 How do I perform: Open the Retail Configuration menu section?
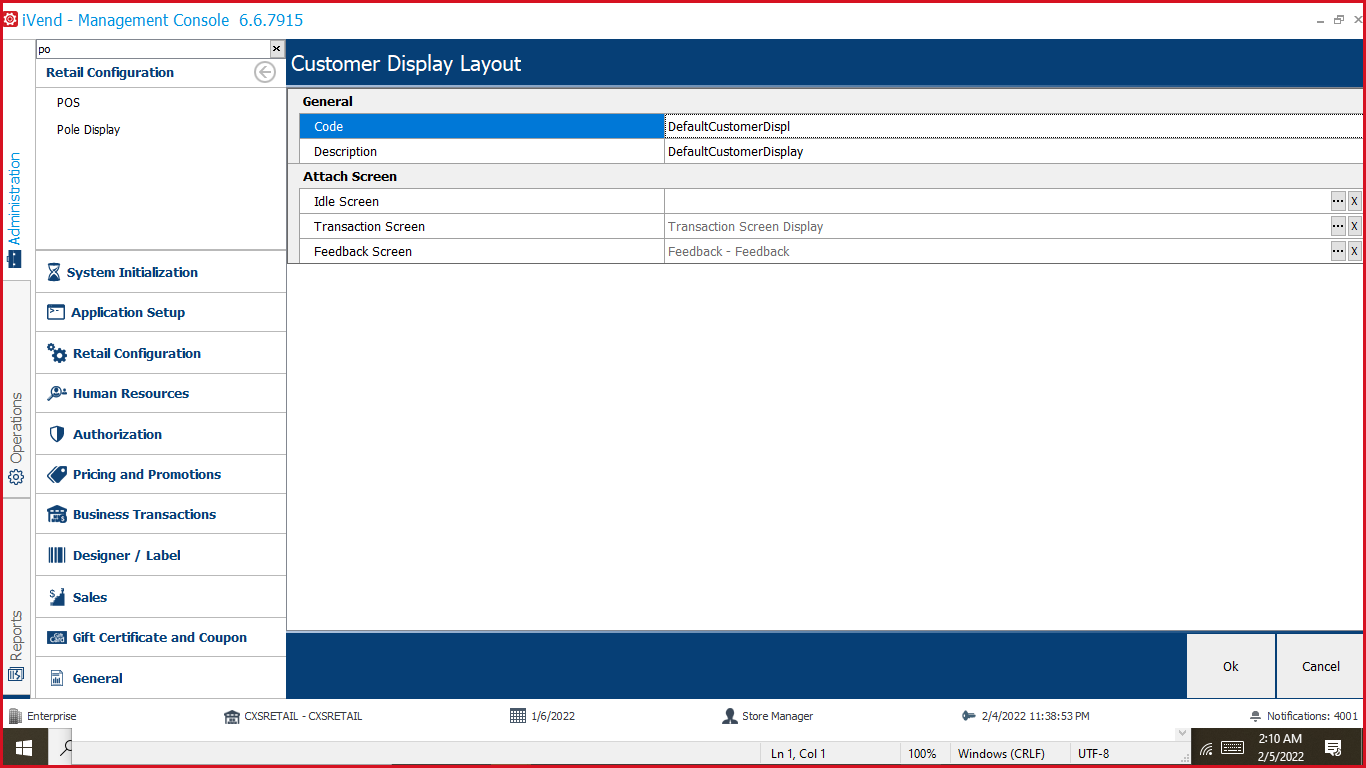tap(161, 354)
